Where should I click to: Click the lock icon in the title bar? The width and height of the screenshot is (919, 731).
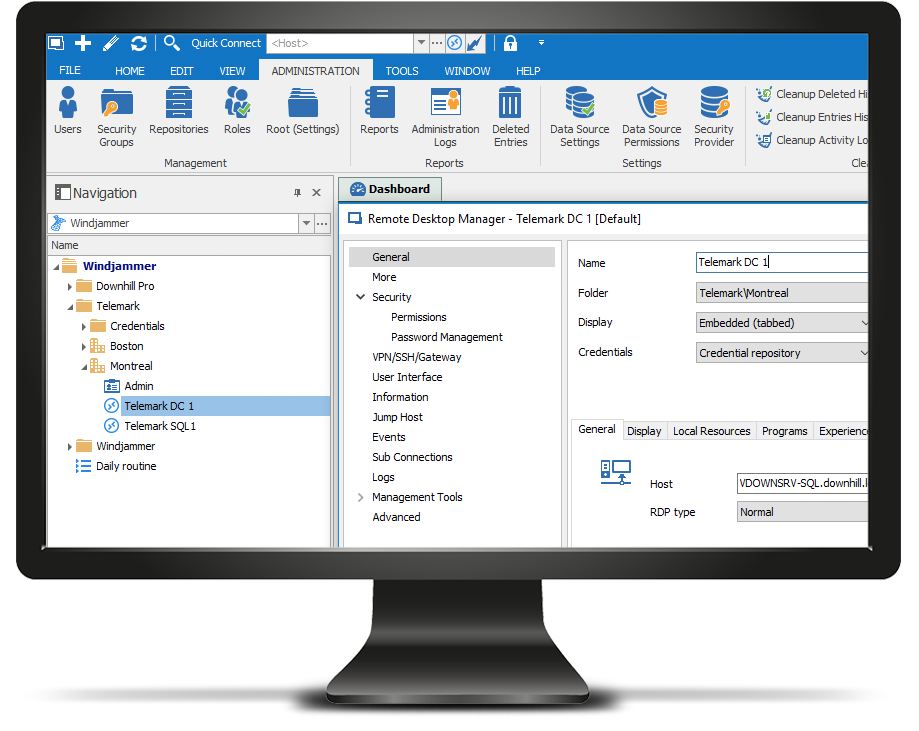pyautogui.click(x=510, y=43)
